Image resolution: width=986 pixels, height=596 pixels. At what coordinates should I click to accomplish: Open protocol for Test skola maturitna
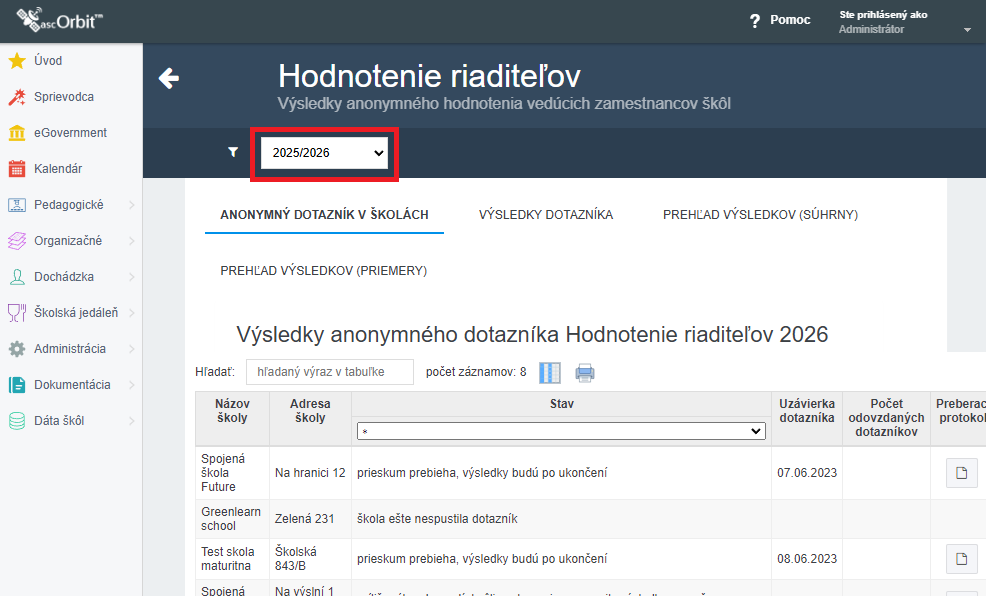pos(961,559)
